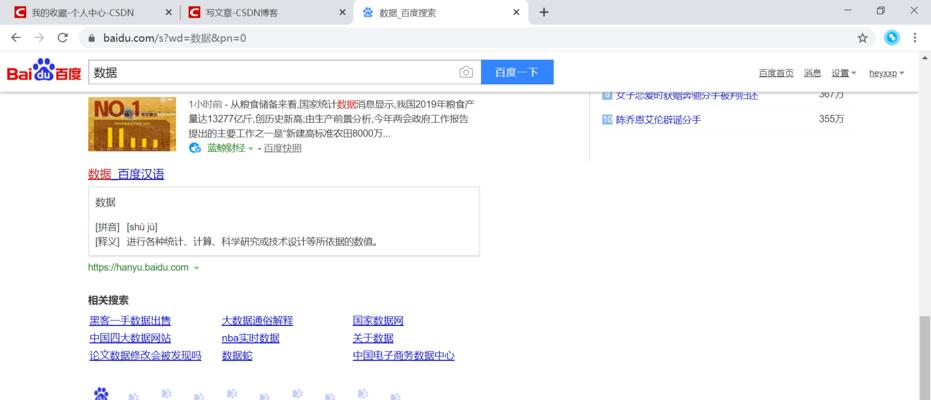Click the CSDN favicon on first tab
The width and height of the screenshot is (931, 400).
20,12
